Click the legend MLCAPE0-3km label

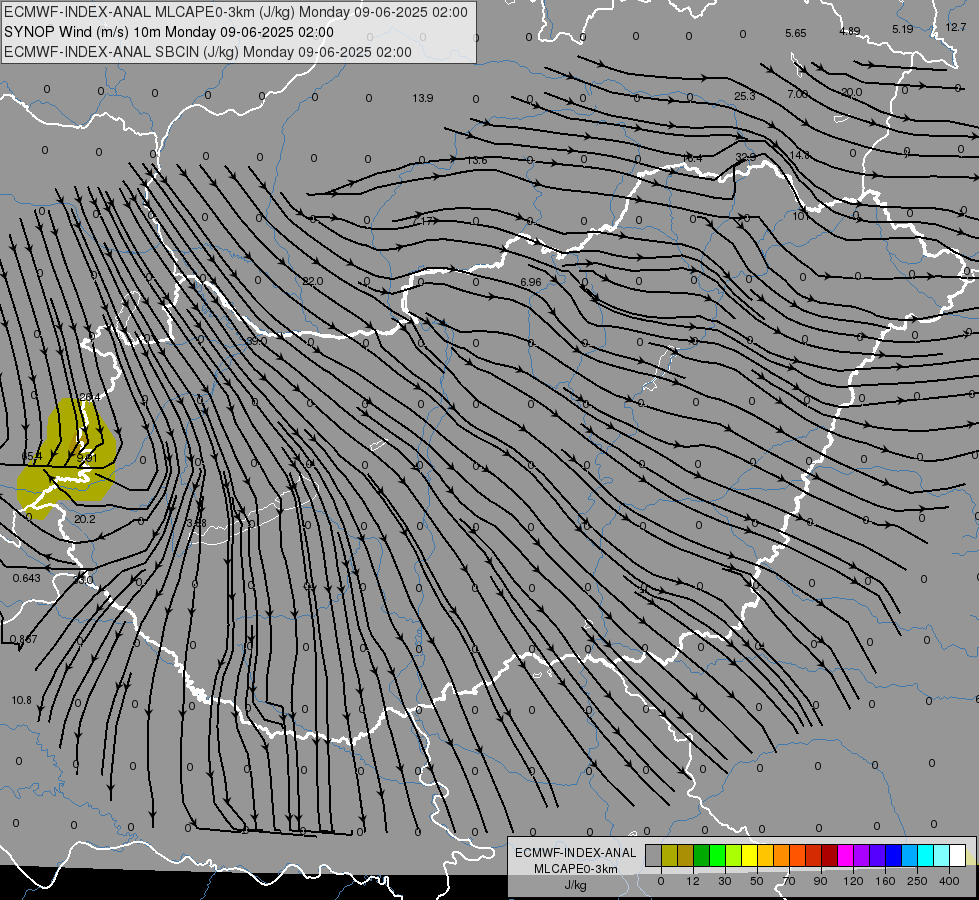click(576, 869)
